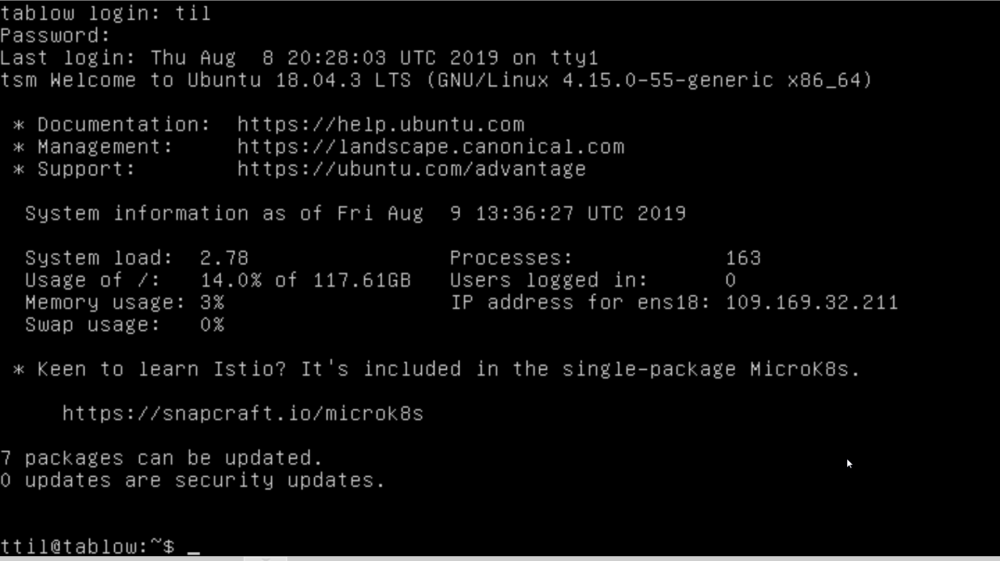Image resolution: width=1000 pixels, height=561 pixels.
Task: Click the System information date line
Action: pyautogui.click(x=355, y=213)
